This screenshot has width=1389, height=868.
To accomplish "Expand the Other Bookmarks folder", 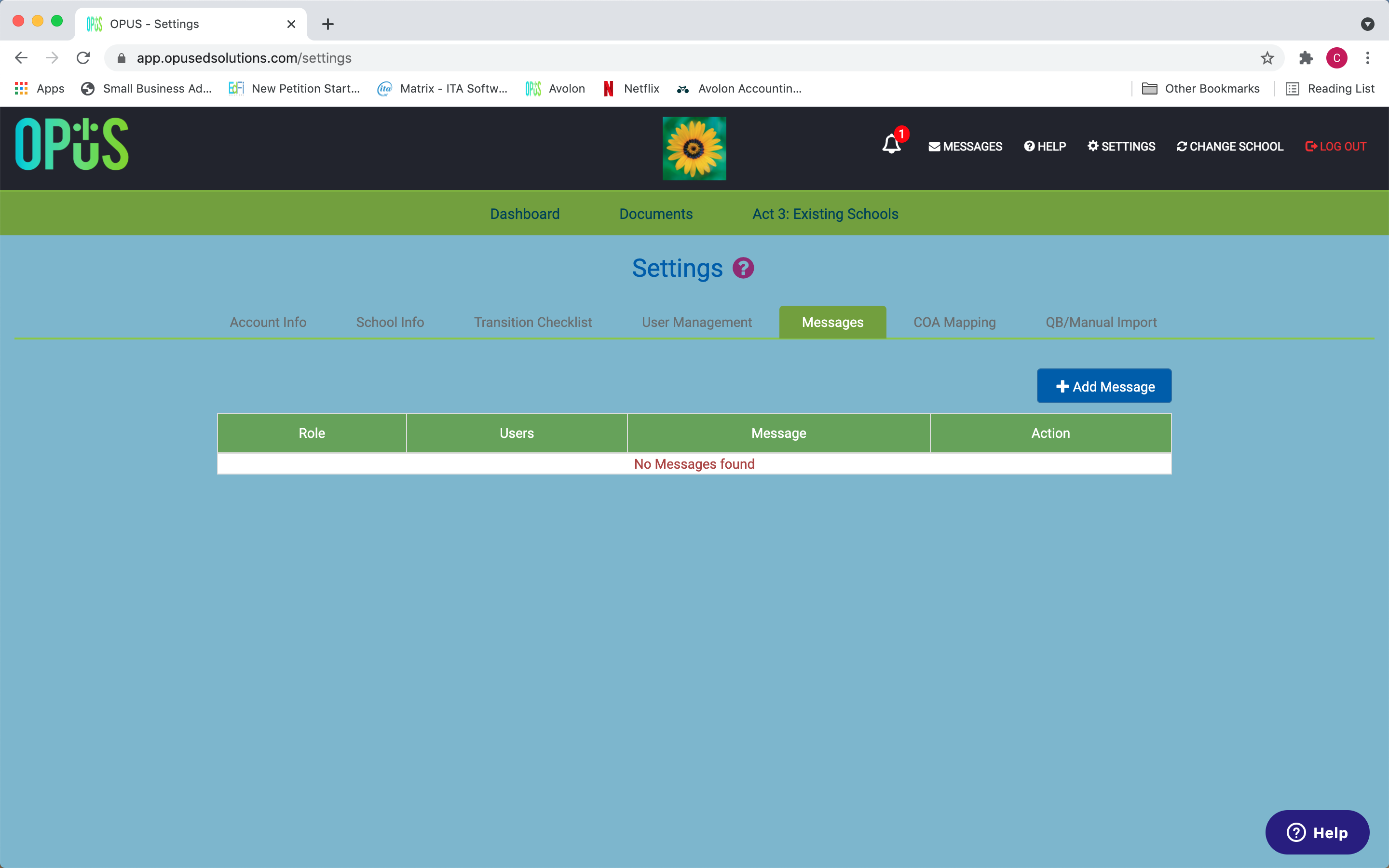I will tap(1201, 88).
